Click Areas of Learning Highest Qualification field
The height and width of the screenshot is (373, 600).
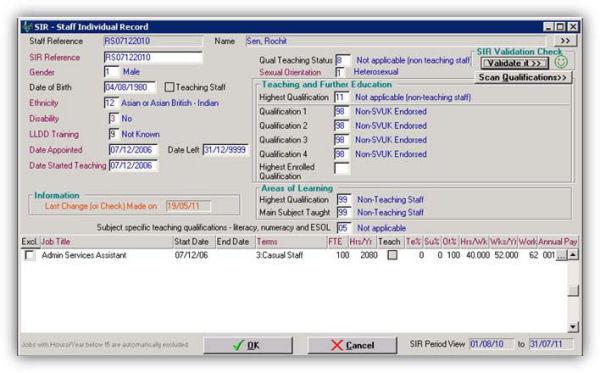coord(344,200)
